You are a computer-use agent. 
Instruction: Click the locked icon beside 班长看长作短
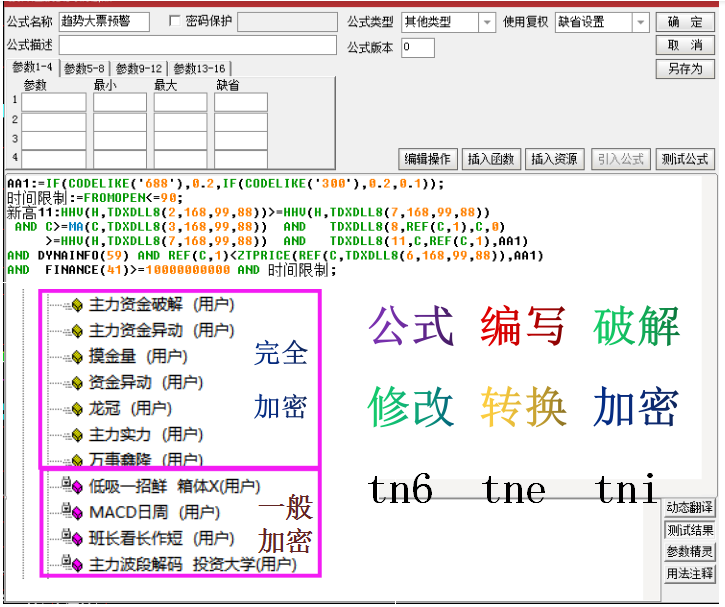point(73,537)
